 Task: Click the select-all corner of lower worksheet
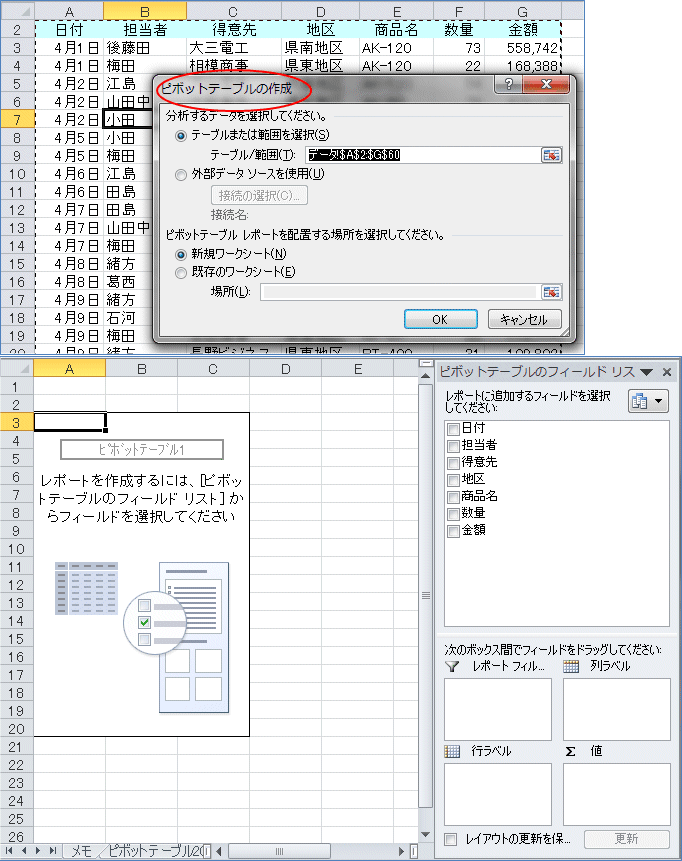(x=17, y=369)
